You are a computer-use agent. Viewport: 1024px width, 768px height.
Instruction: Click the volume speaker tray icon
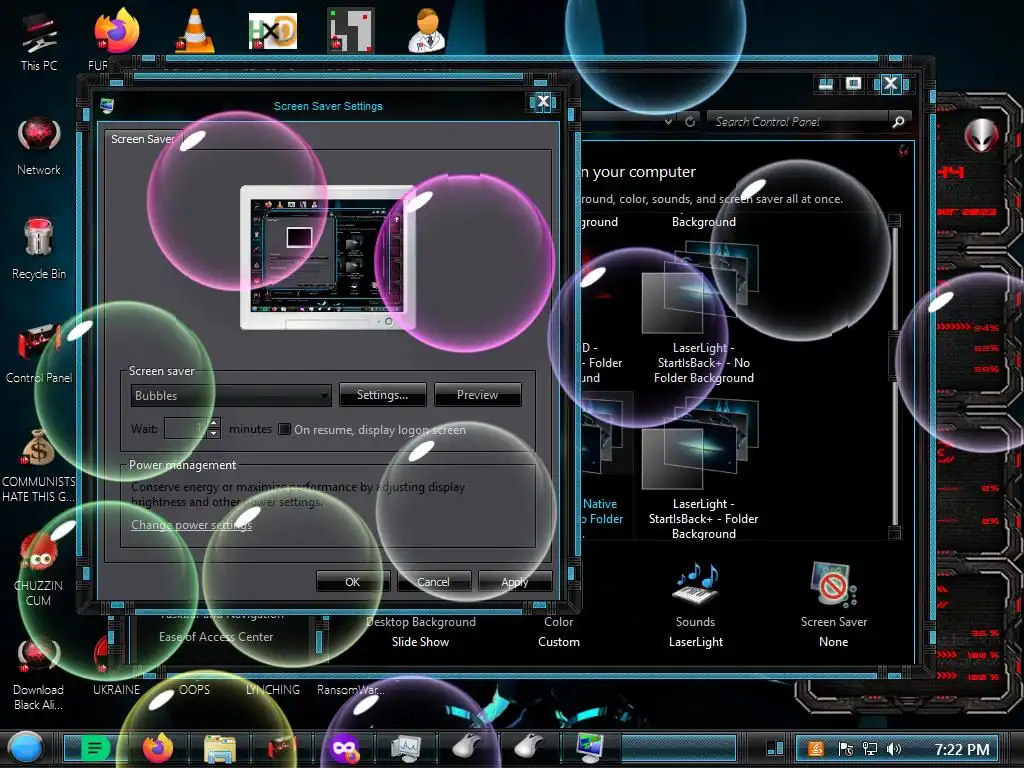[x=894, y=749]
